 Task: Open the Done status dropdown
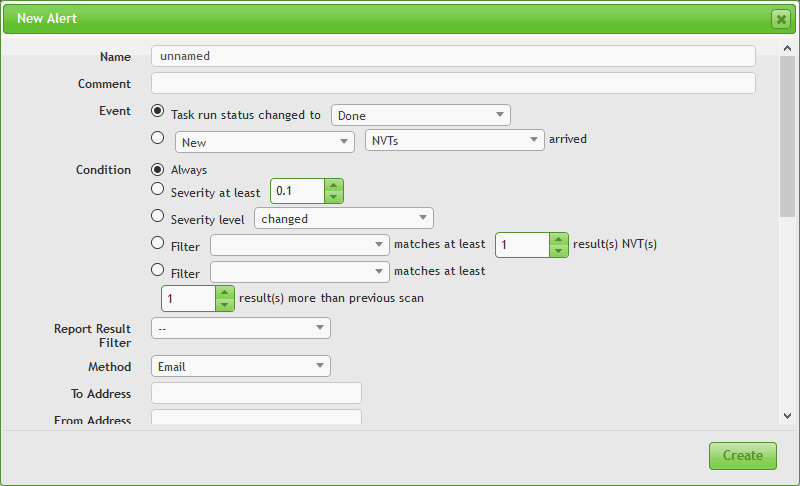[420, 115]
